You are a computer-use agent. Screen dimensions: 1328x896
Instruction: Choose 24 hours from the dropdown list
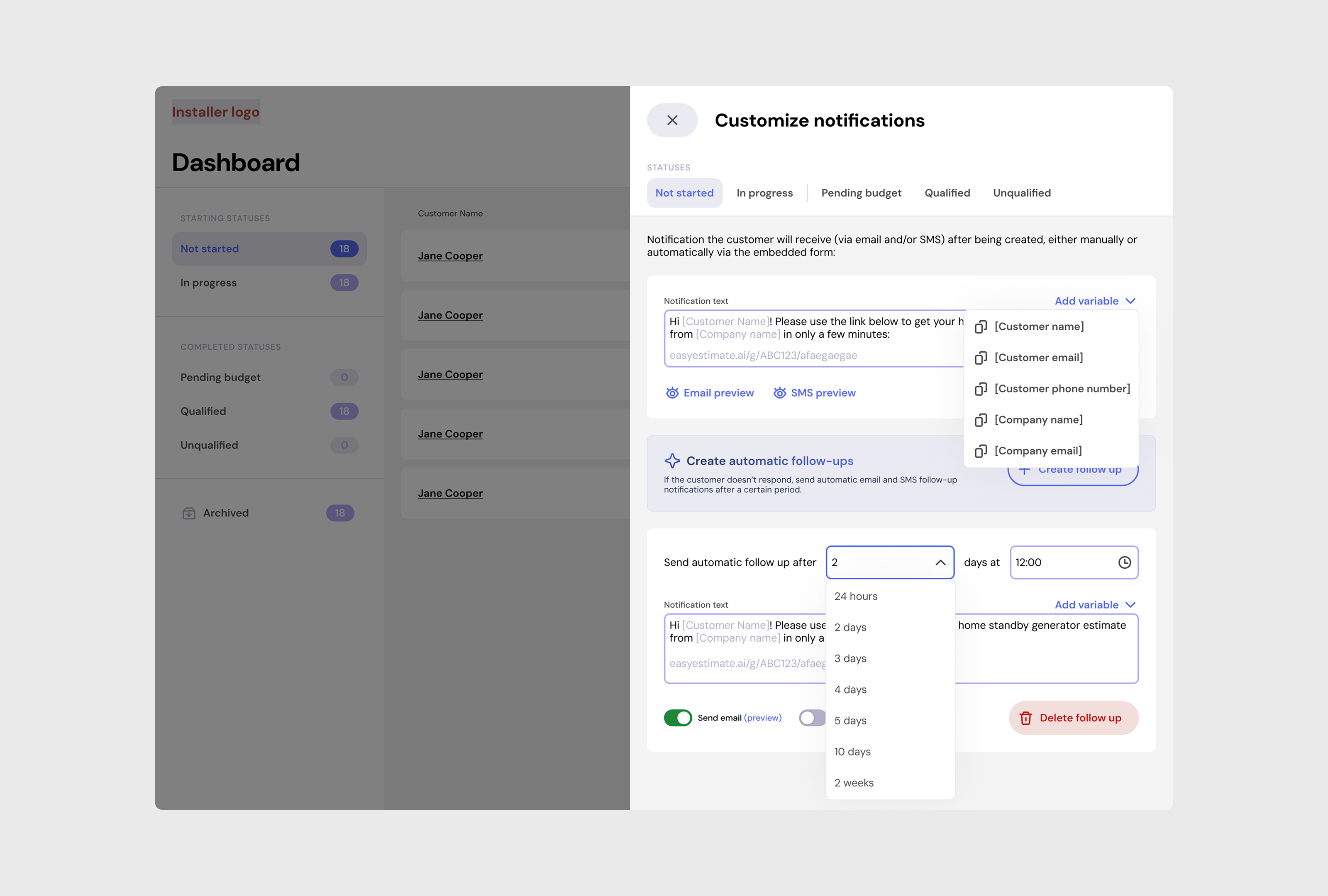[x=890, y=596]
